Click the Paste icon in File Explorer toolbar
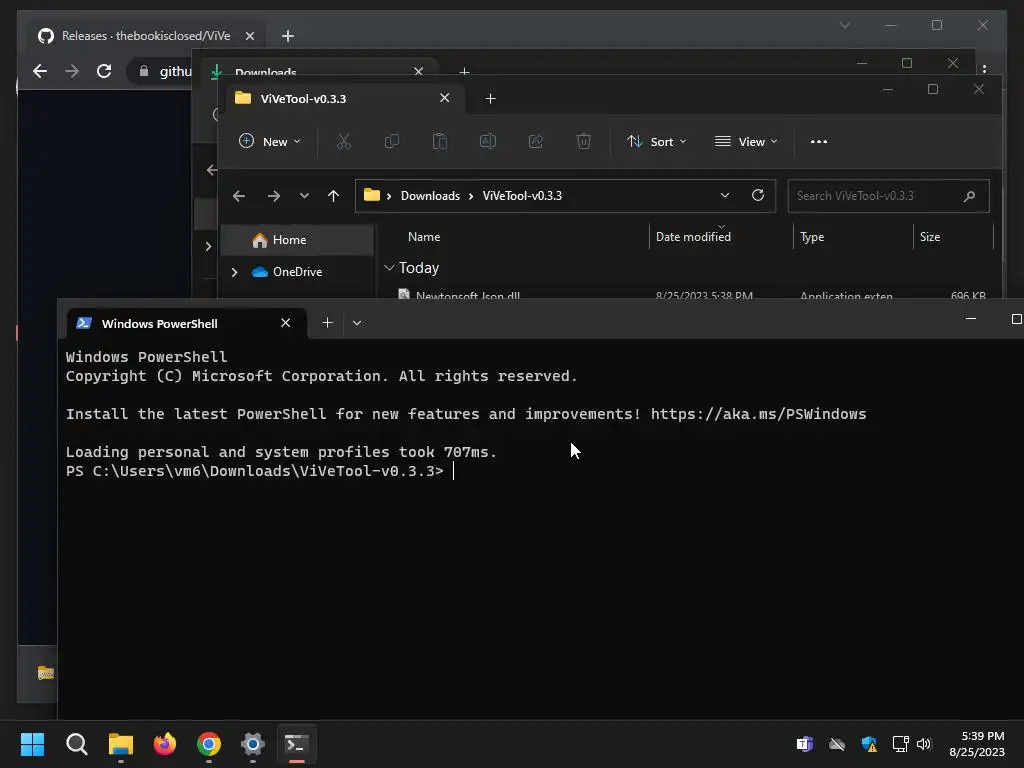The height and width of the screenshot is (768, 1024). (x=440, y=141)
